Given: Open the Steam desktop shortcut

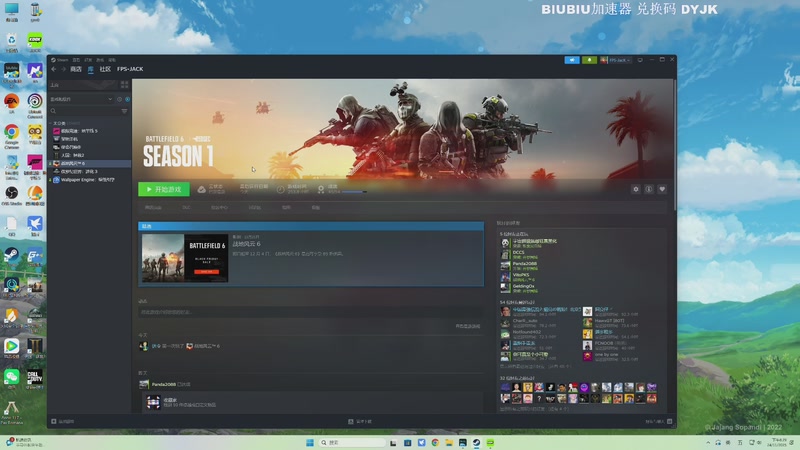Looking at the screenshot, I should click(11, 256).
